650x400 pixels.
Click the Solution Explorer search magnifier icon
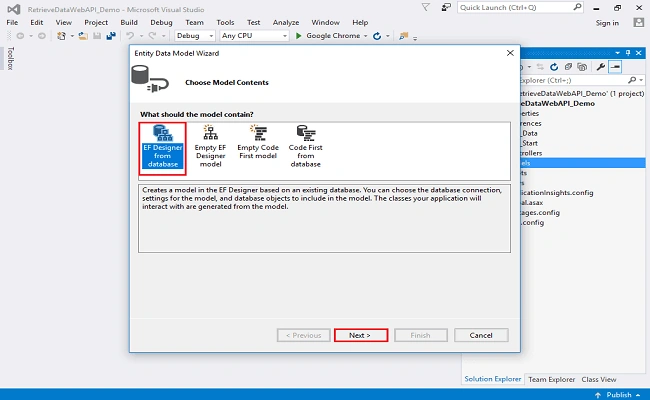click(632, 80)
